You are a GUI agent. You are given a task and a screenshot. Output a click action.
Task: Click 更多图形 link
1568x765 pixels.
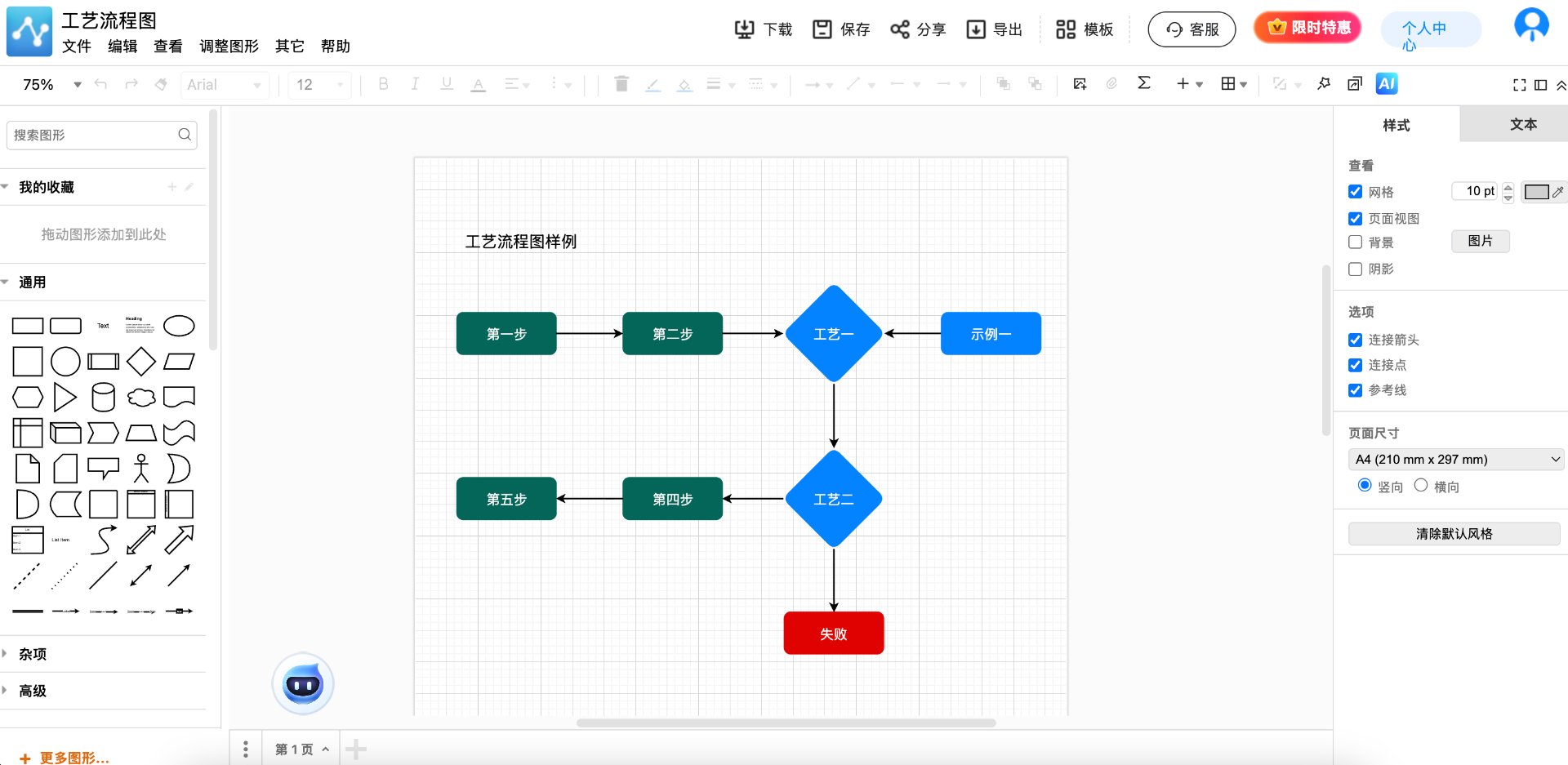pyautogui.click(x=65, y=758)
